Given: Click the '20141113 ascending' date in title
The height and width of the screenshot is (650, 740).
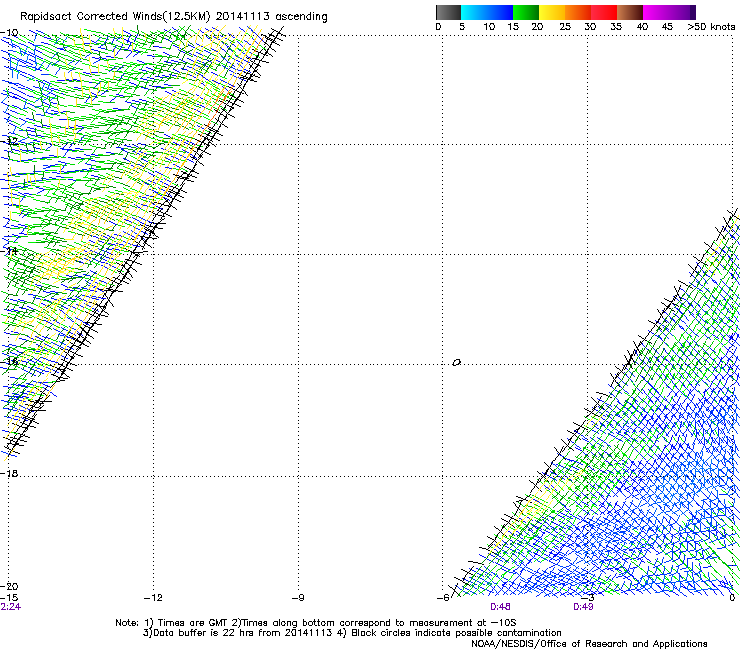Looking at the screenshot, I should coord(271,17).
